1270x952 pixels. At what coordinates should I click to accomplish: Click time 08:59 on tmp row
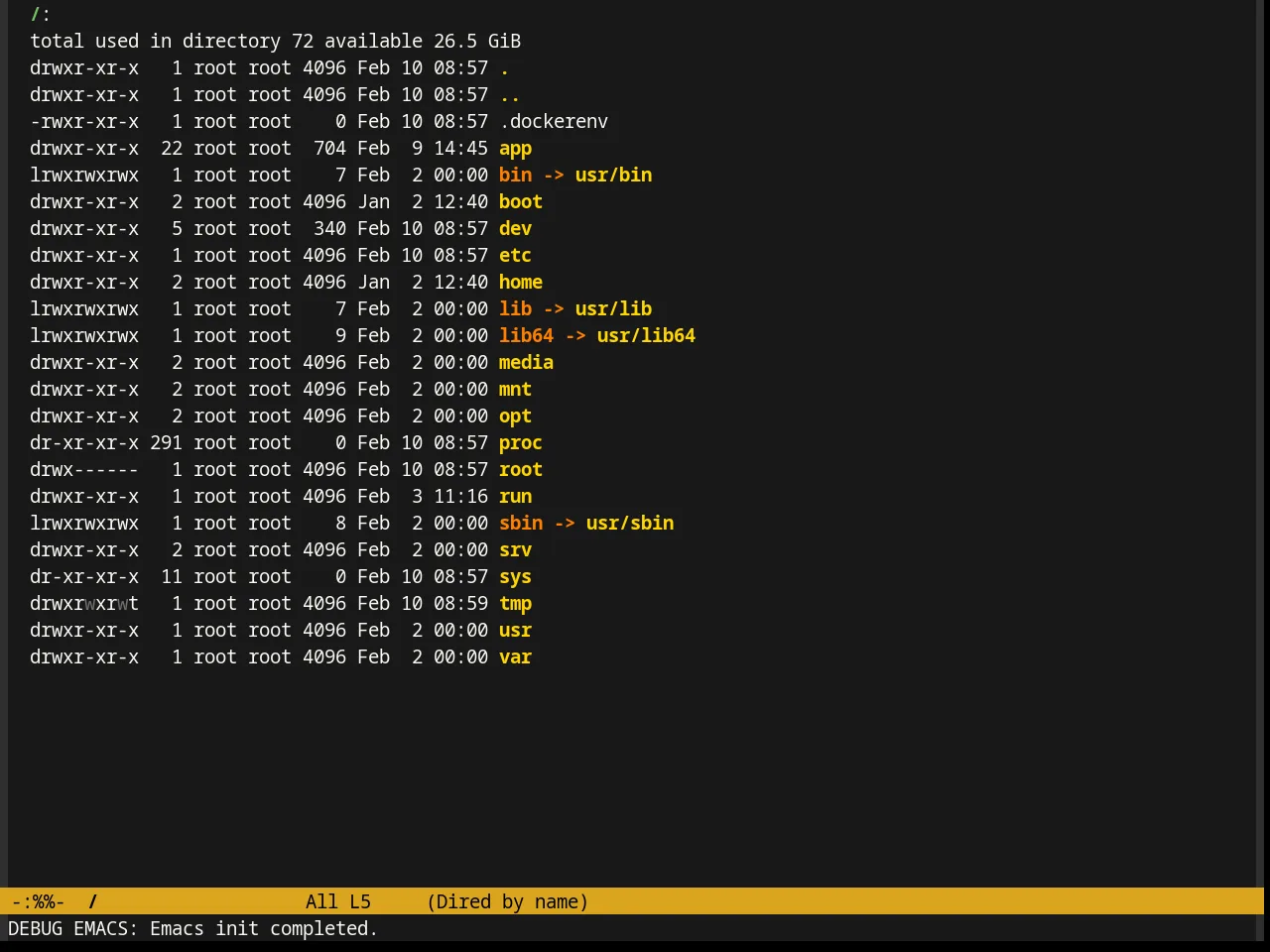(460, 604)
